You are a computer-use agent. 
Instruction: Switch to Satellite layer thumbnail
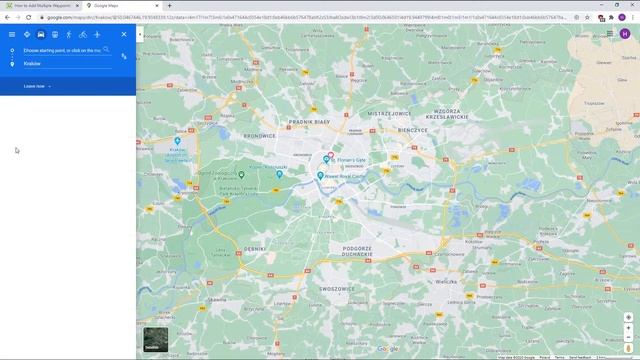(x=156, y=340)
